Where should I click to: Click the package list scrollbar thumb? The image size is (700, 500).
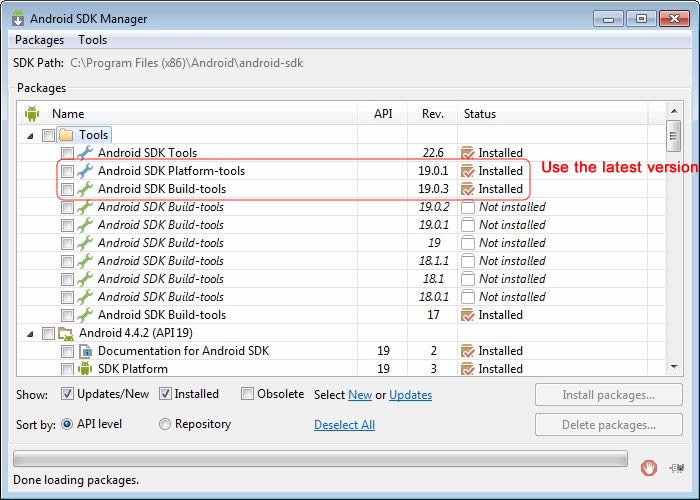pos(674,136)
